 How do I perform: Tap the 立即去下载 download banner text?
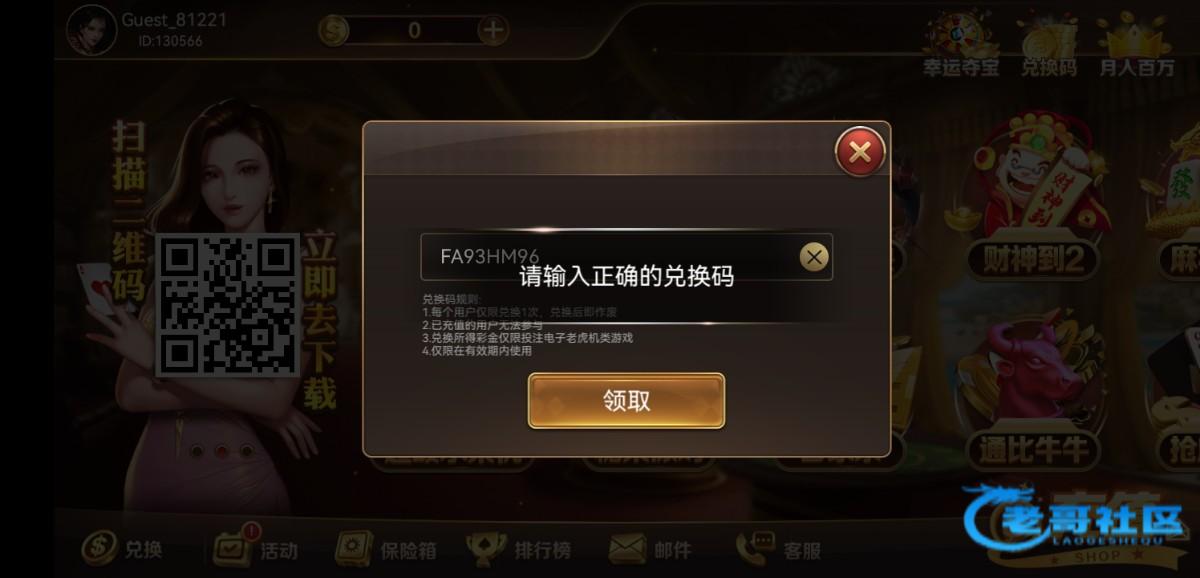click(320, 322)
